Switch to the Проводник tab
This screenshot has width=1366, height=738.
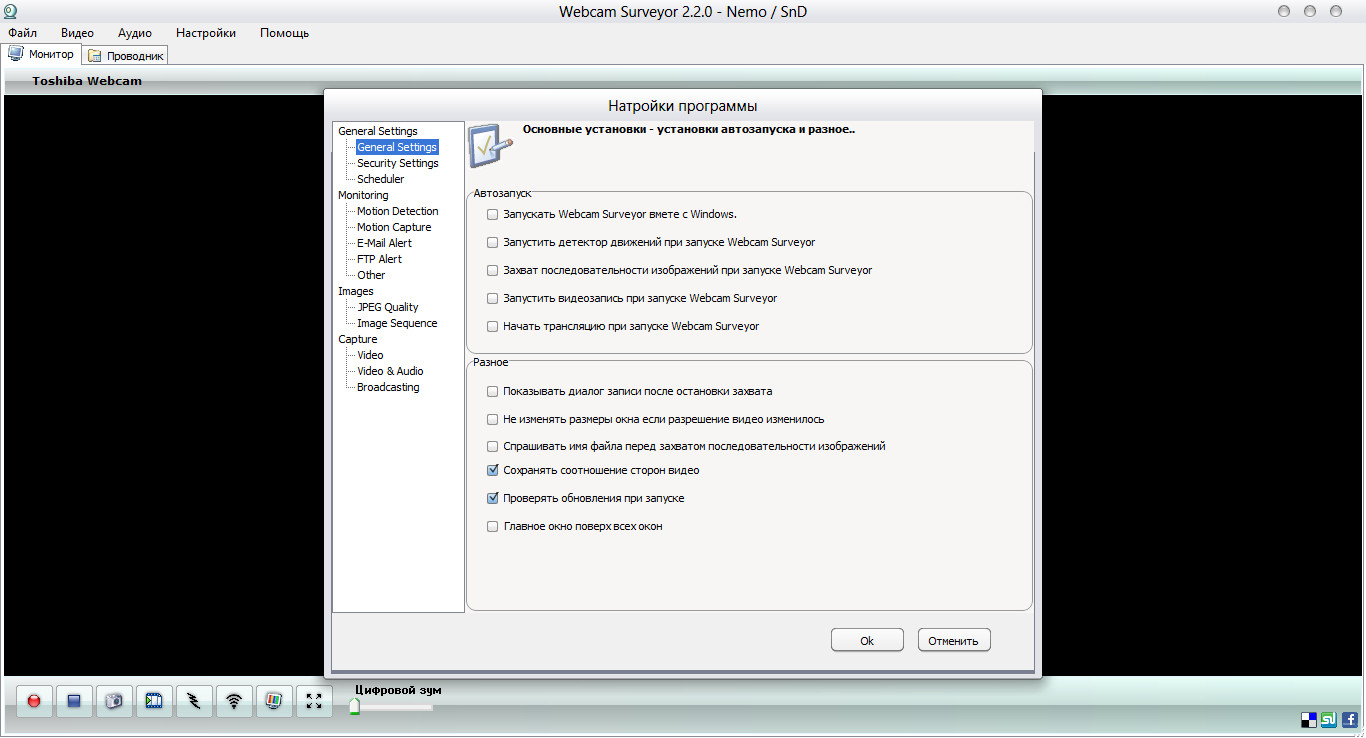[126, 56]
